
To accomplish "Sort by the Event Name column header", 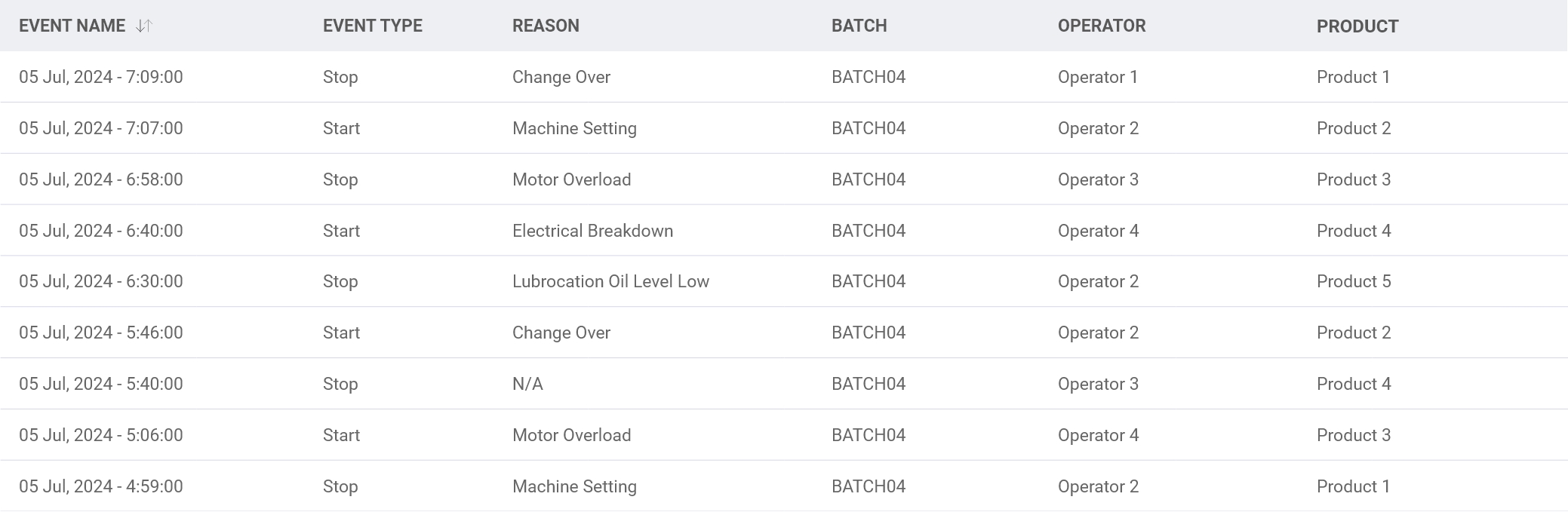I will click(x=72, y=26).
